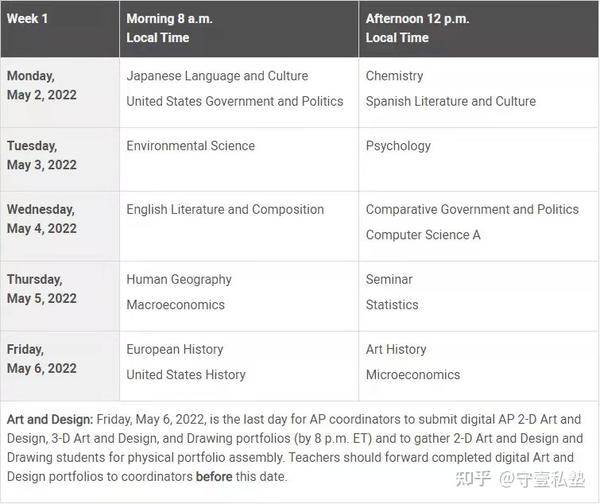The width and height of the screenshot is (600, 504).
Task: Click Spanish Literature and Culture
Action: [x=450, y=101]
